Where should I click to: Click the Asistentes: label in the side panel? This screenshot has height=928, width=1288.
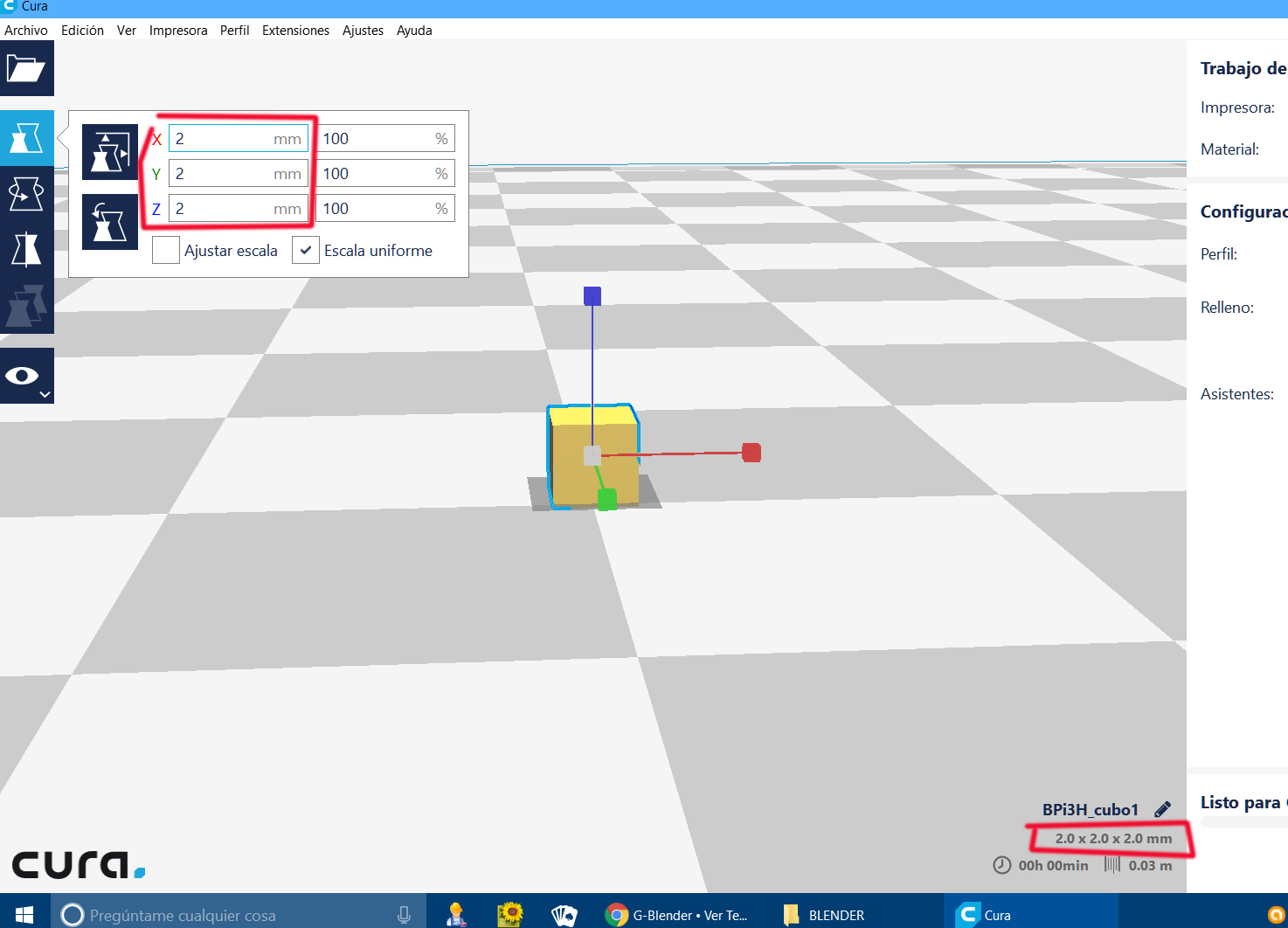click(1237, 394)
